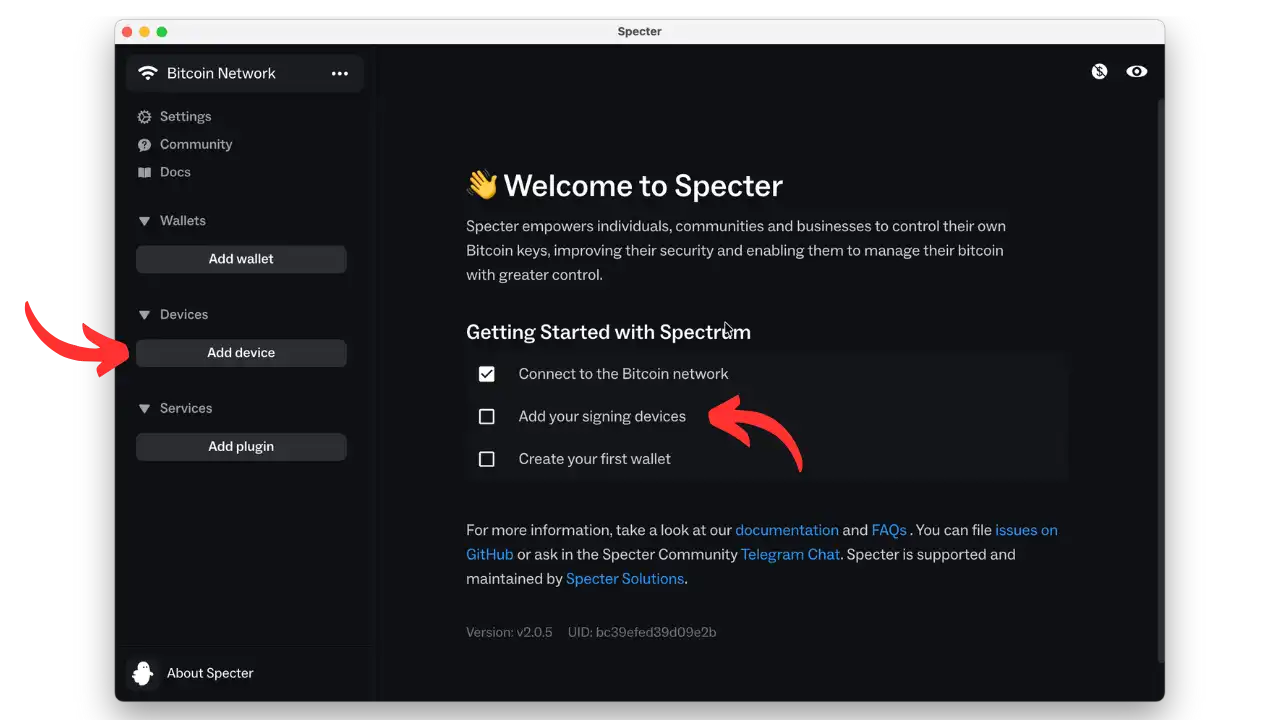Toggle the crossed-out Bitcoin price icon
The image size is (1280, 720).
click(x=1100, y=71)
